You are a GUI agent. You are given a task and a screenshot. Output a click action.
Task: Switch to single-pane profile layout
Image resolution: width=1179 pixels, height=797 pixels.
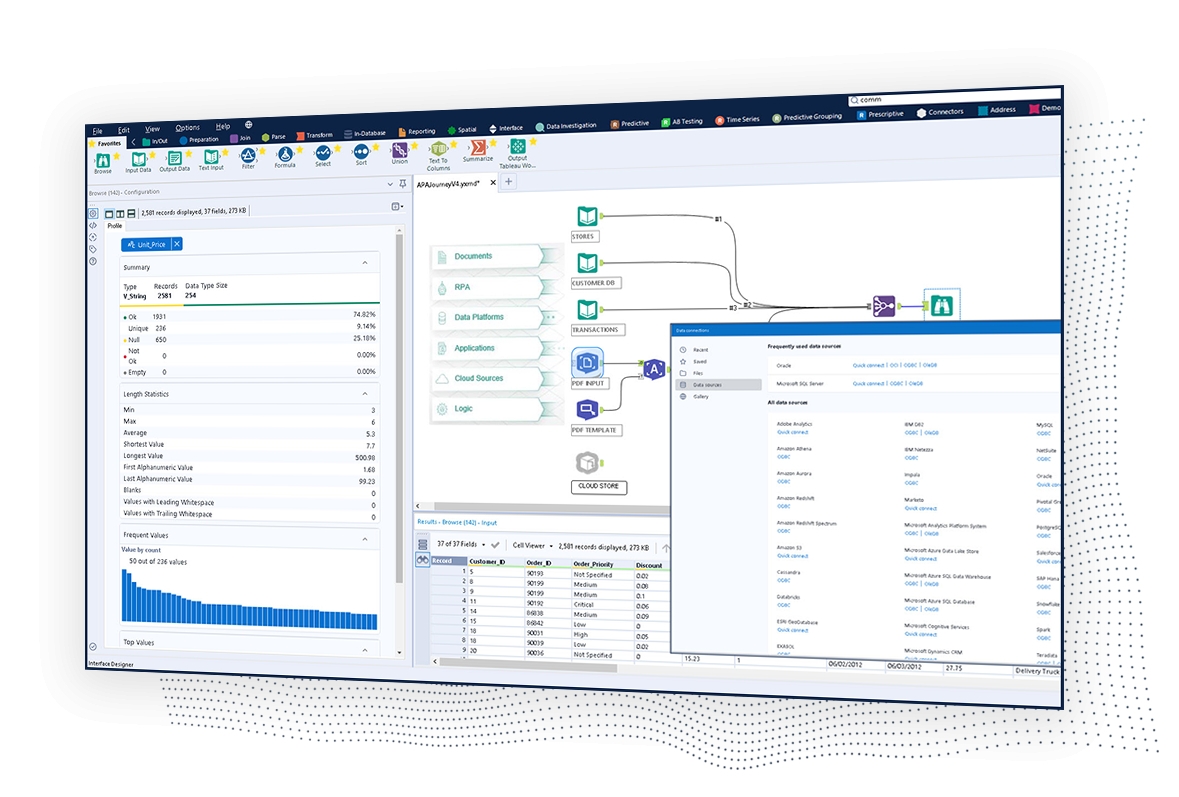point(109,214)
